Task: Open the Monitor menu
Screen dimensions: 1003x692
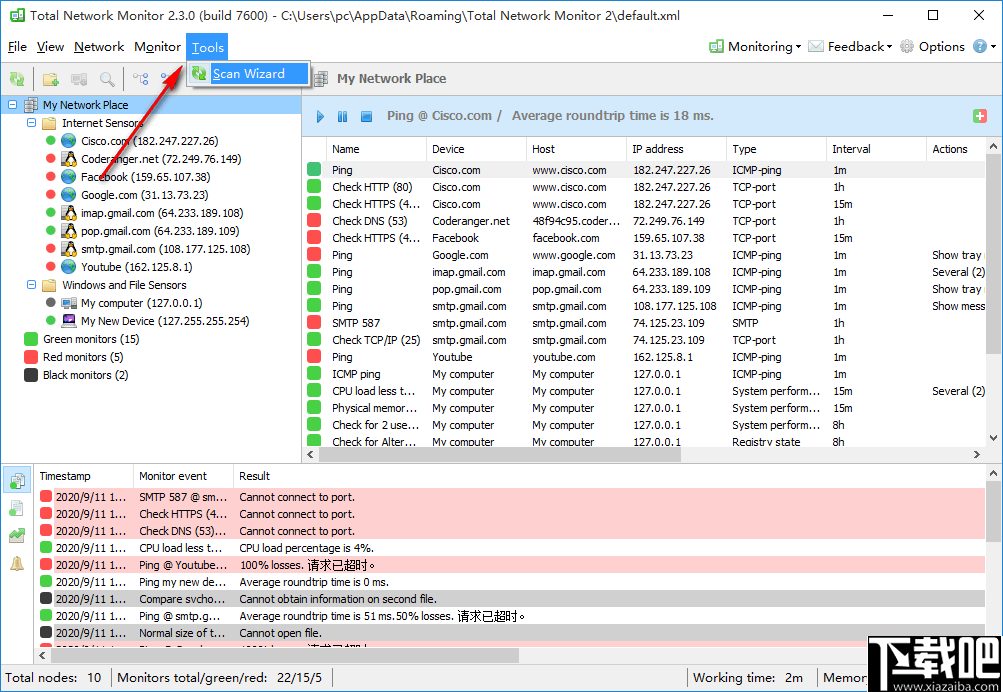Action: point(157,46)
